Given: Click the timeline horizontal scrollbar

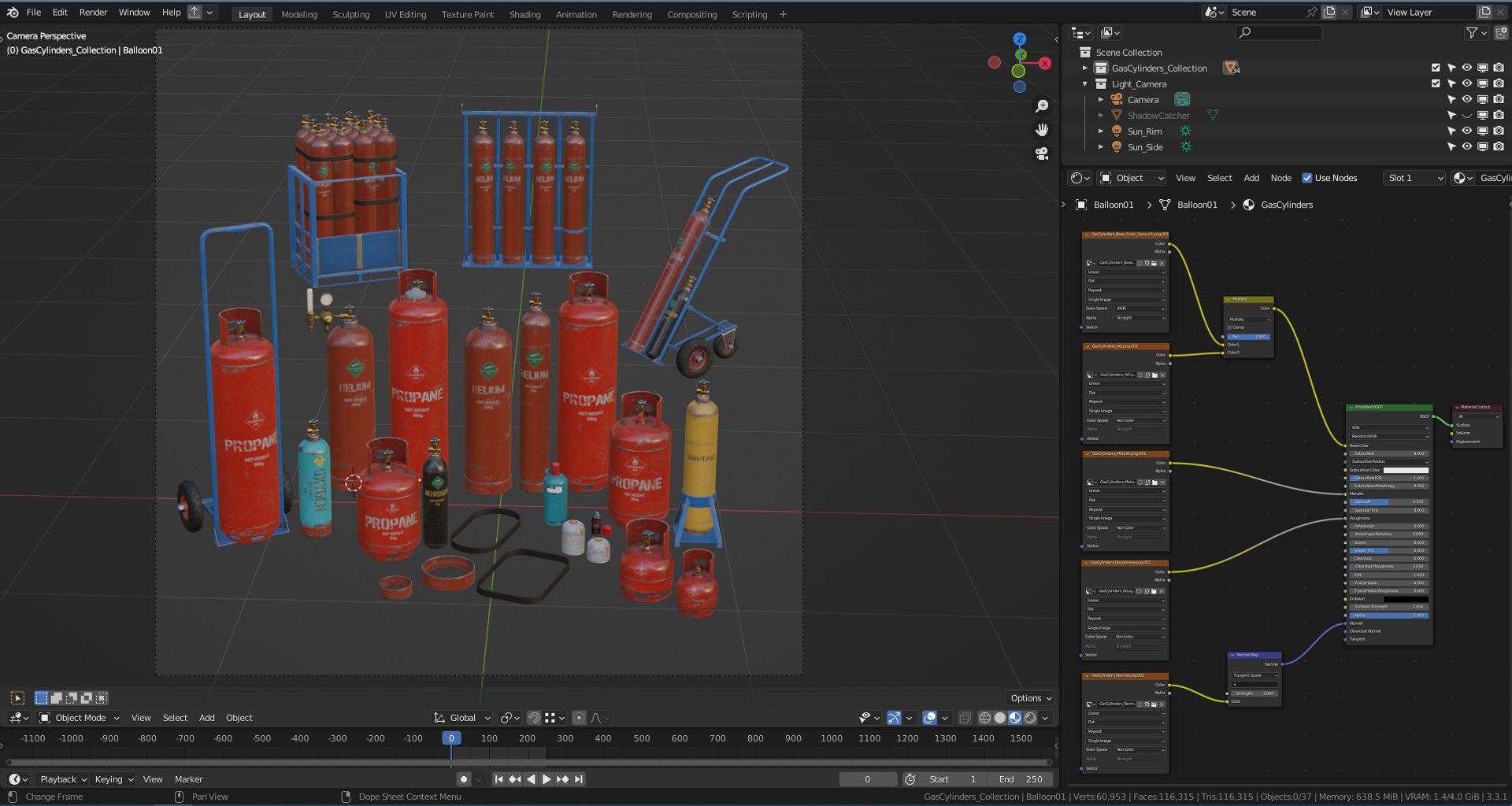Looking at the screenshot, I should click(x=528, y=762).
